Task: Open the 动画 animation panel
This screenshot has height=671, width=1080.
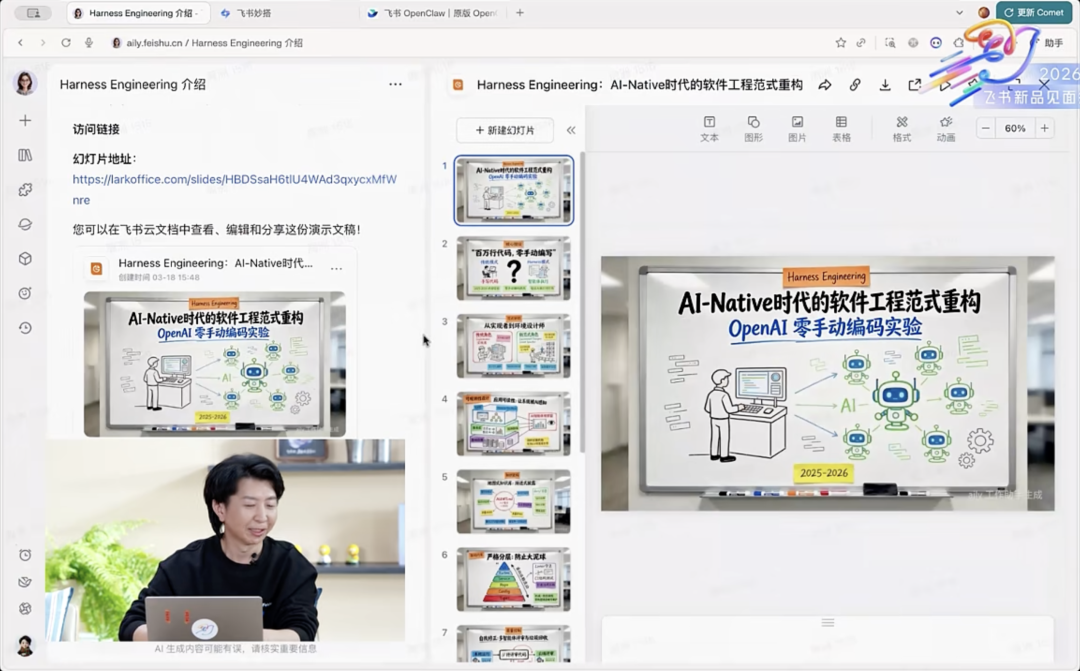Action: [945, 128]
